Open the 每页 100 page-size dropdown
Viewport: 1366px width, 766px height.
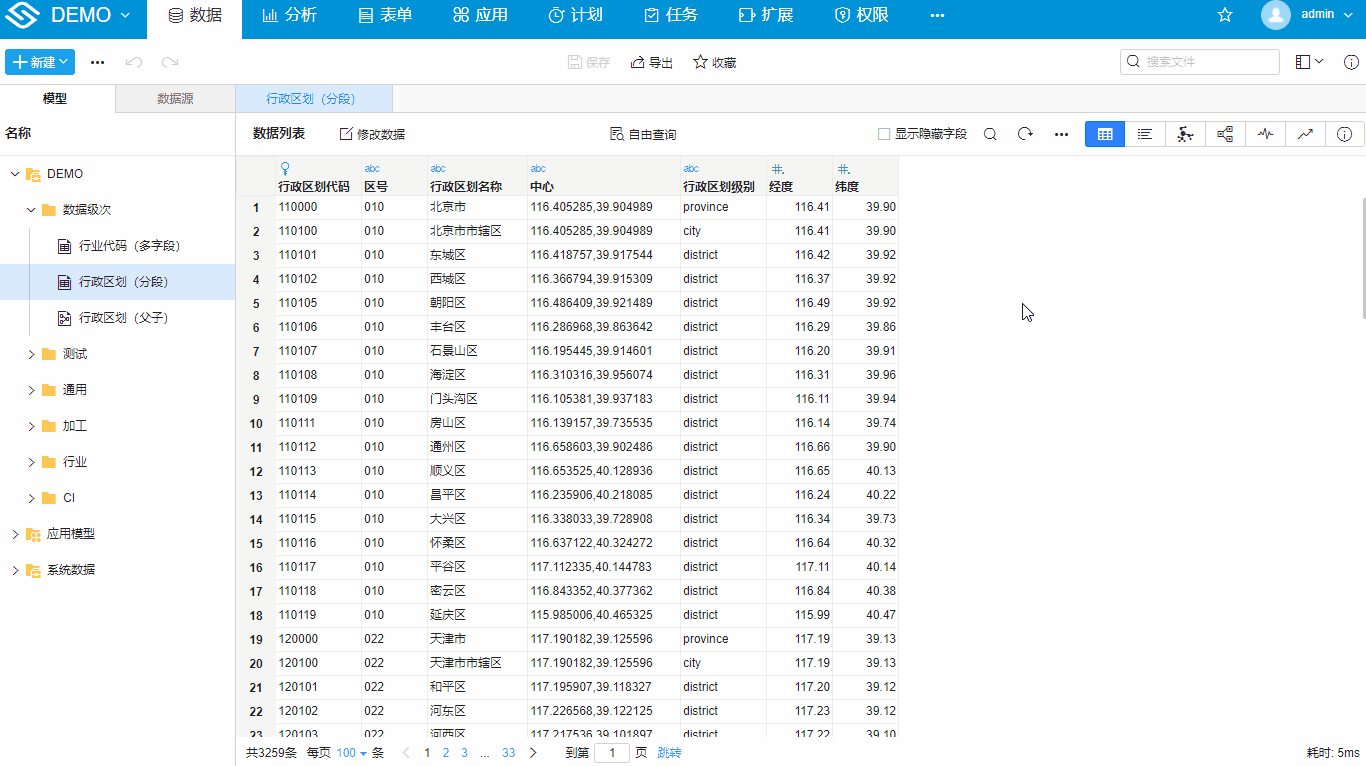(352, 753)
